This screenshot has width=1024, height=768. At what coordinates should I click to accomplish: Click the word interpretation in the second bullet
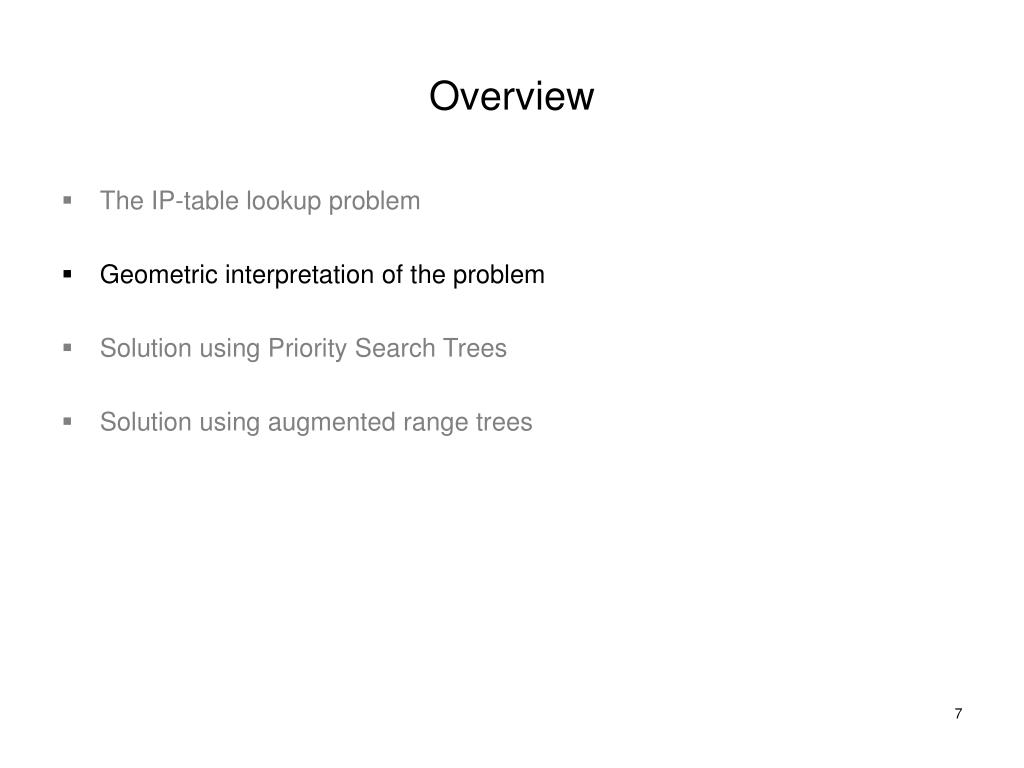pos(300,276)
